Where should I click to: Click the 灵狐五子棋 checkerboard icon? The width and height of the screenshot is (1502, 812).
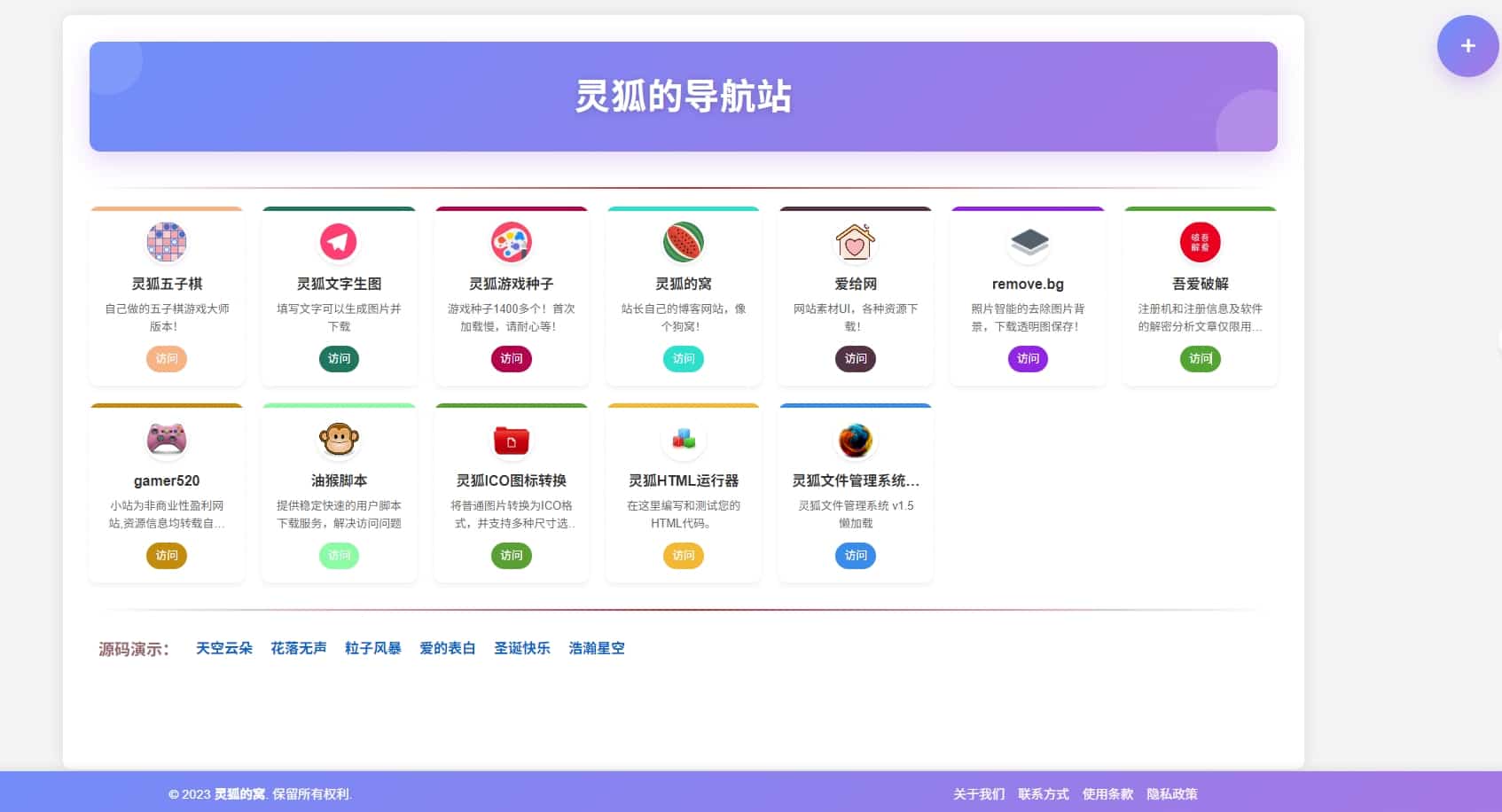(x=167, y=242)
